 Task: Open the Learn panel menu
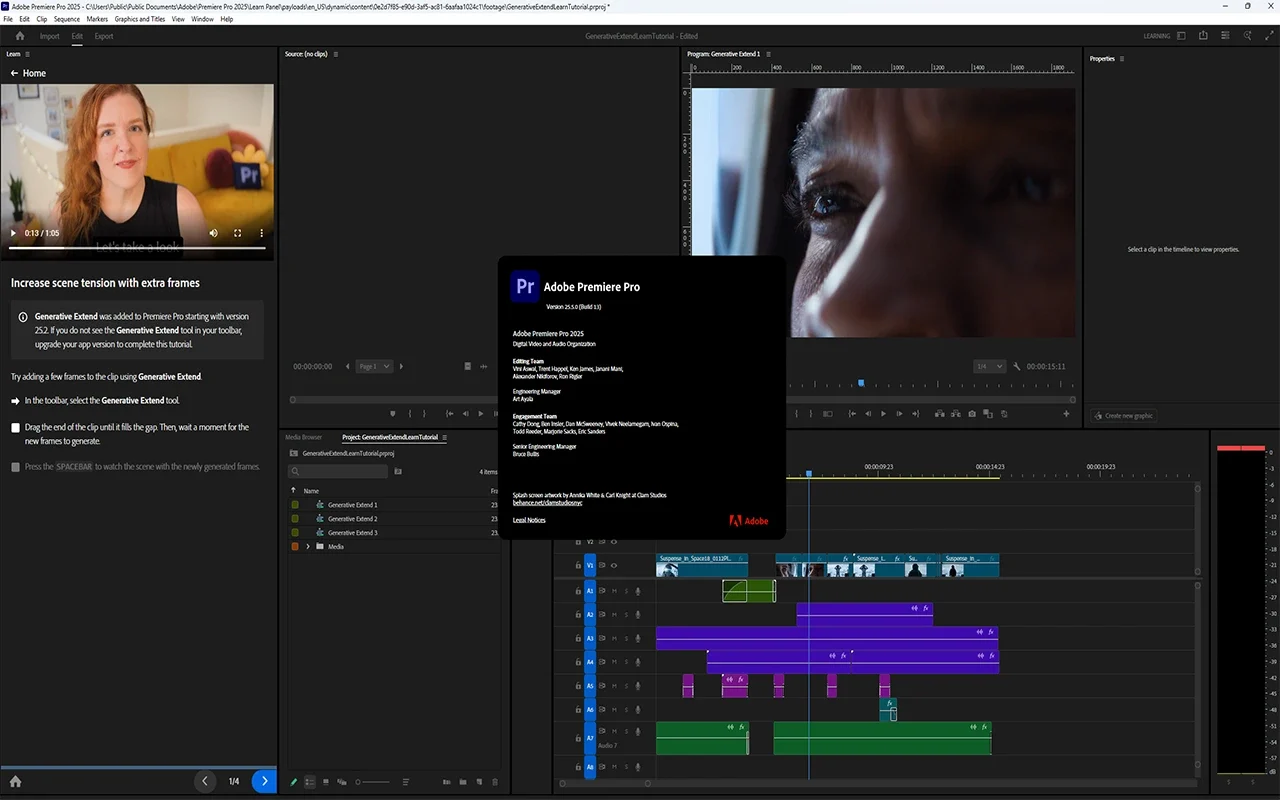coord(28,54)
